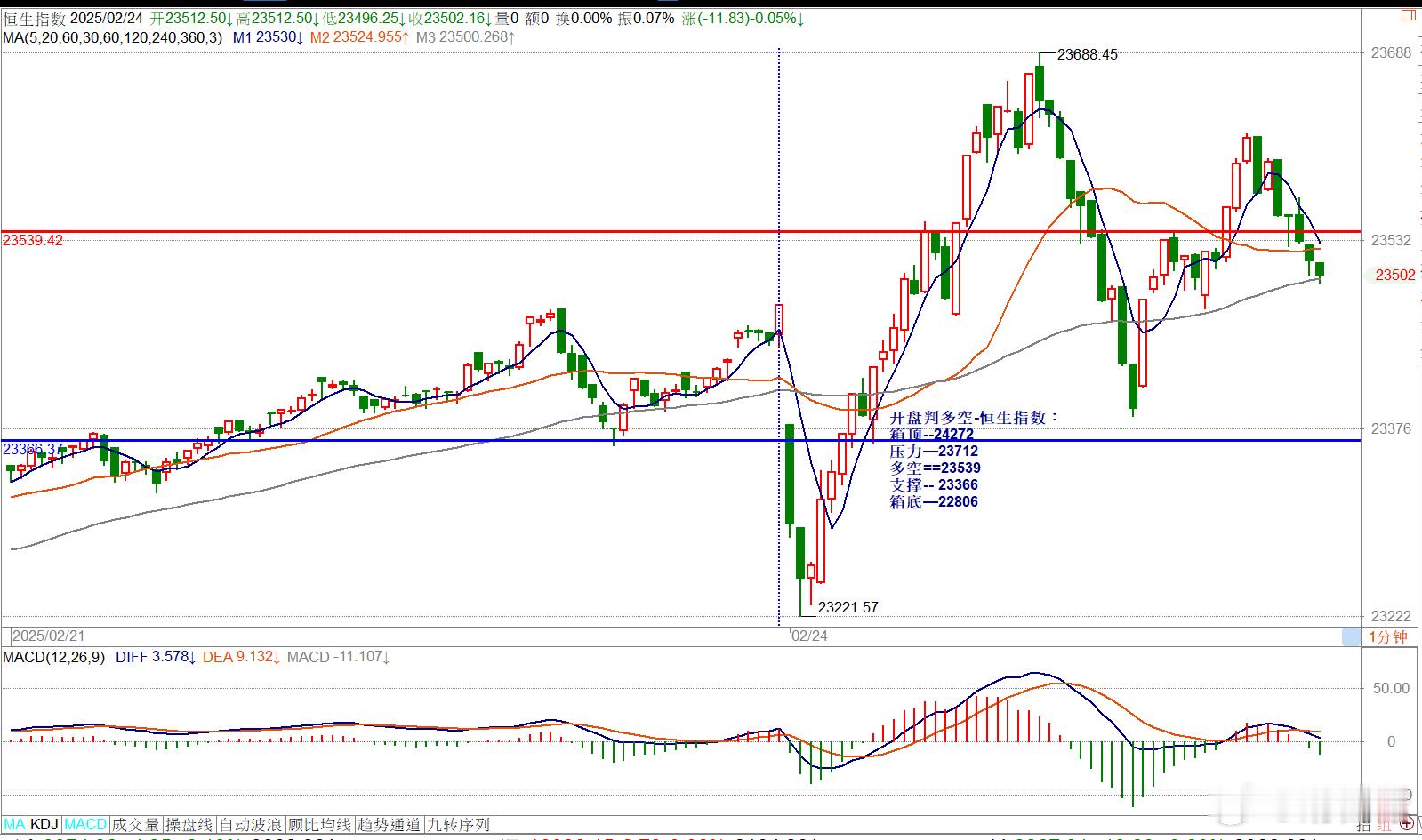
Task: Click the 箱底—22806 annotation line
Action: point(934,502)
